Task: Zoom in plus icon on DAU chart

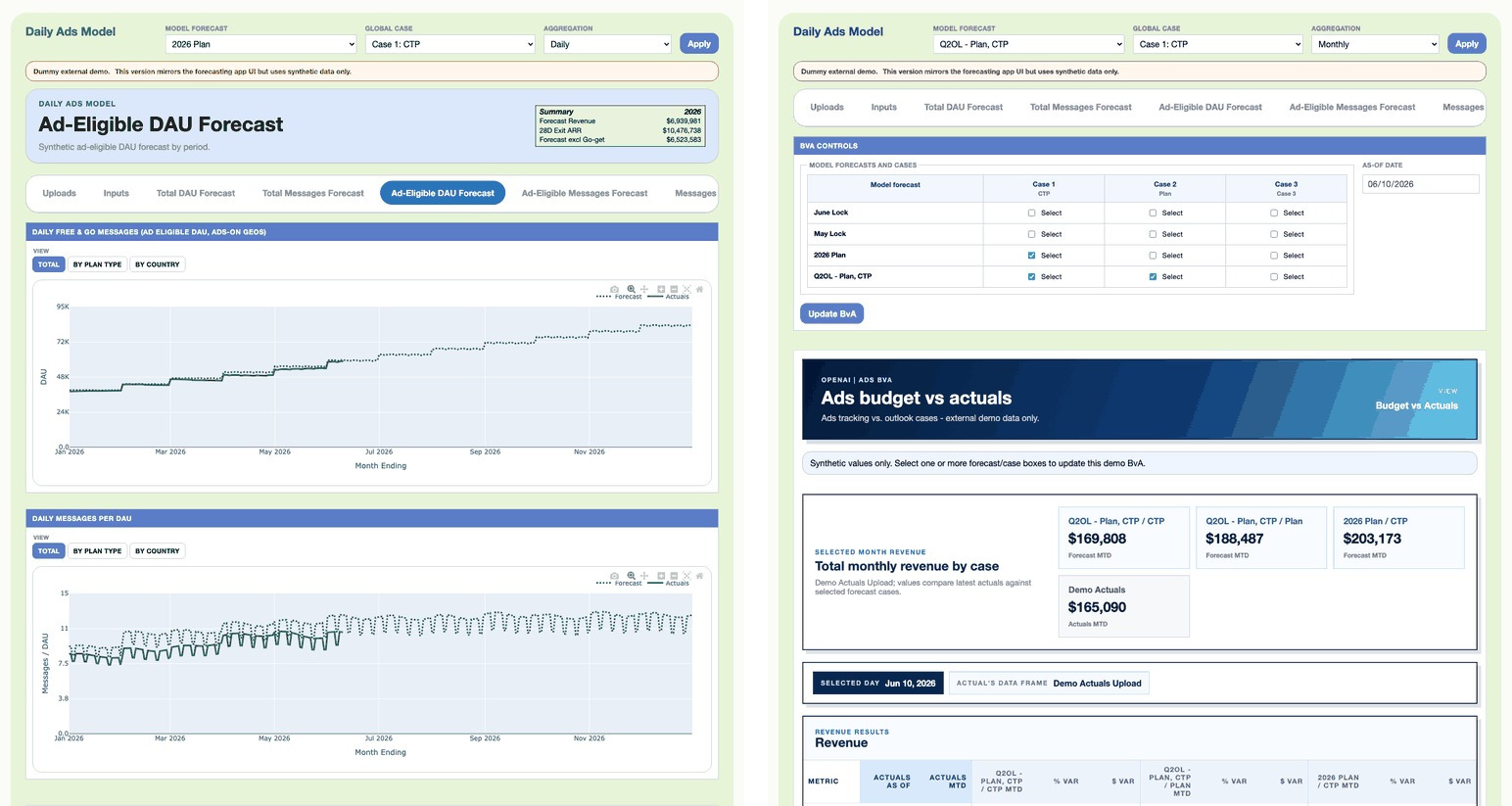Action: (x=661, y=289)
